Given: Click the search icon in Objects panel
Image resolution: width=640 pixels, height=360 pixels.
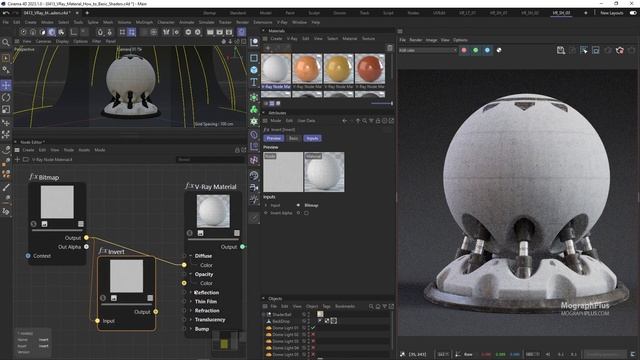Looking at the screenshot, I should click(371, 306).
